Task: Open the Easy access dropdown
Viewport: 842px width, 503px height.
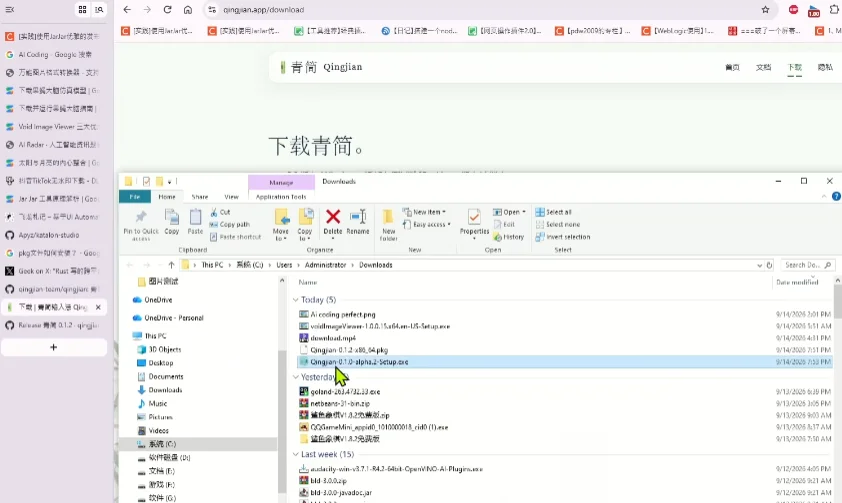Action: [427, 224]
